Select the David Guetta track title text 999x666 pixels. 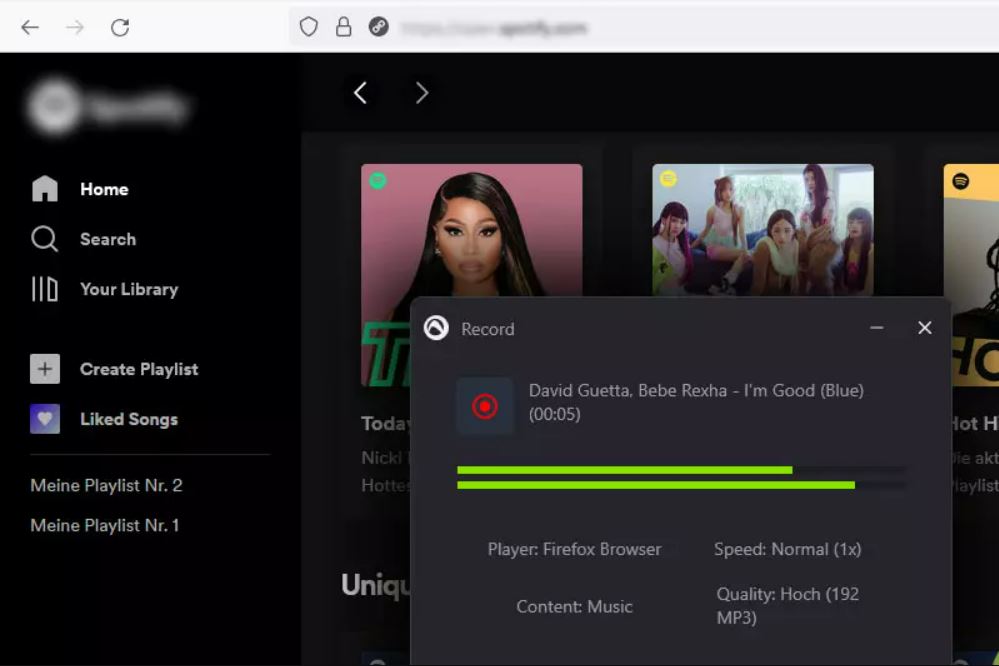click(x=696, y=402)
